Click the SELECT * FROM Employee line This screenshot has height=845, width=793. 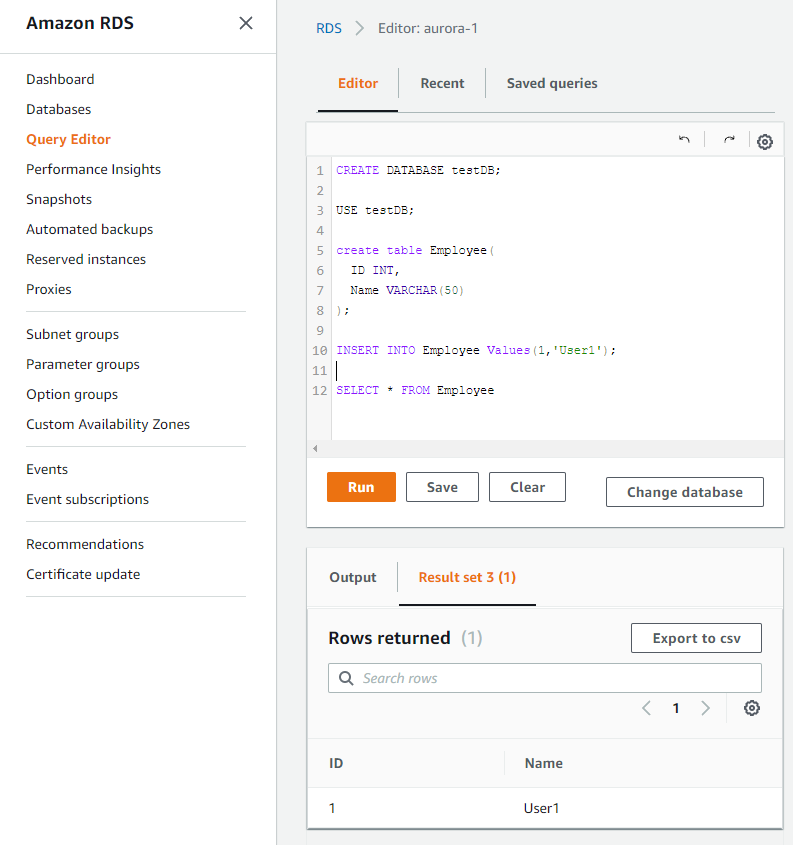coord(415,390)
